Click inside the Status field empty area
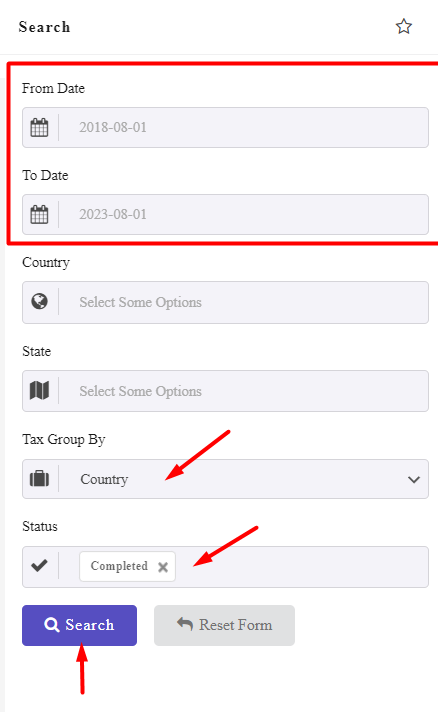Viewport: 438px width, 712px height. 300,567
